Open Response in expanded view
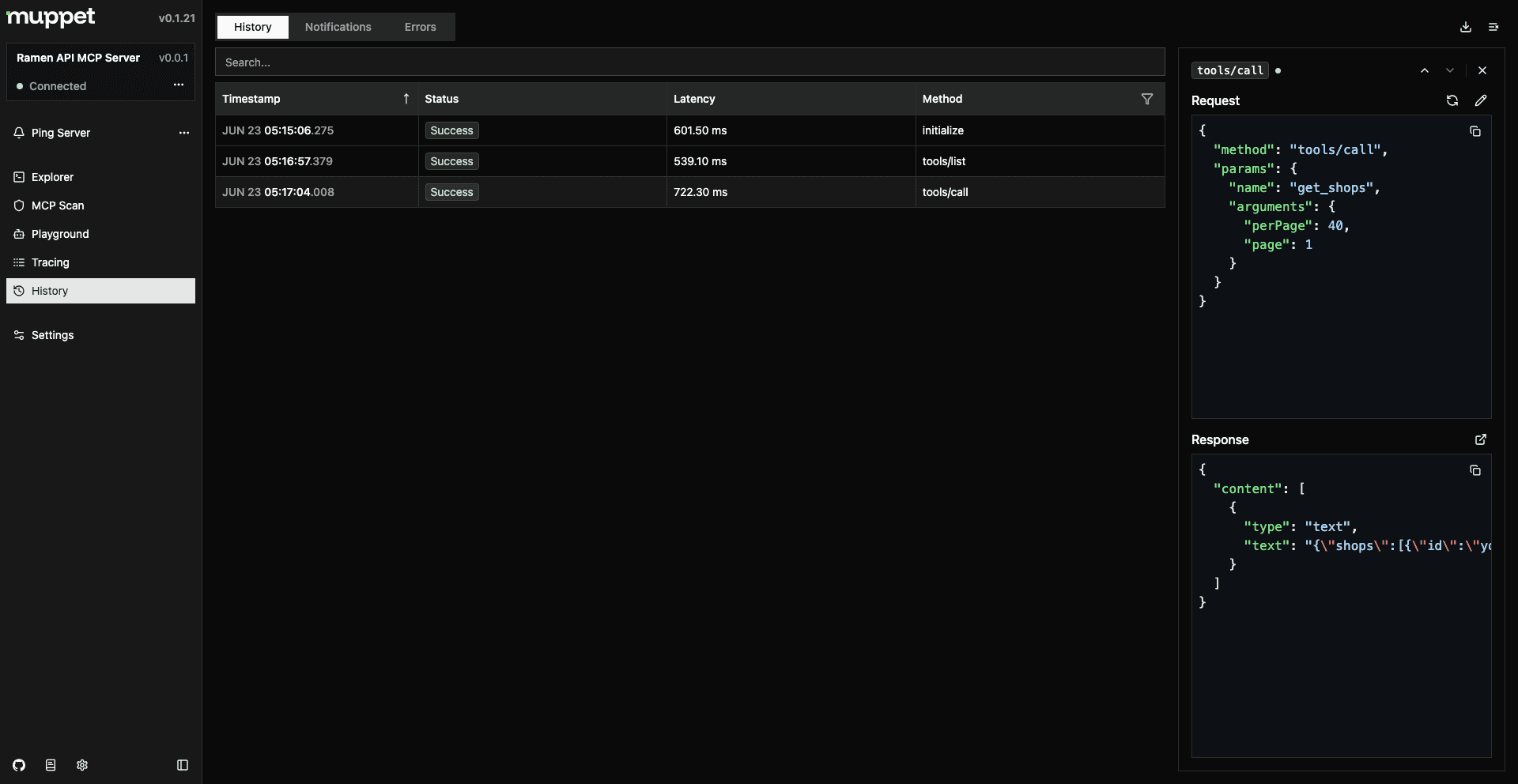This screenshot has width=1518, height=784. point(1480,439)
